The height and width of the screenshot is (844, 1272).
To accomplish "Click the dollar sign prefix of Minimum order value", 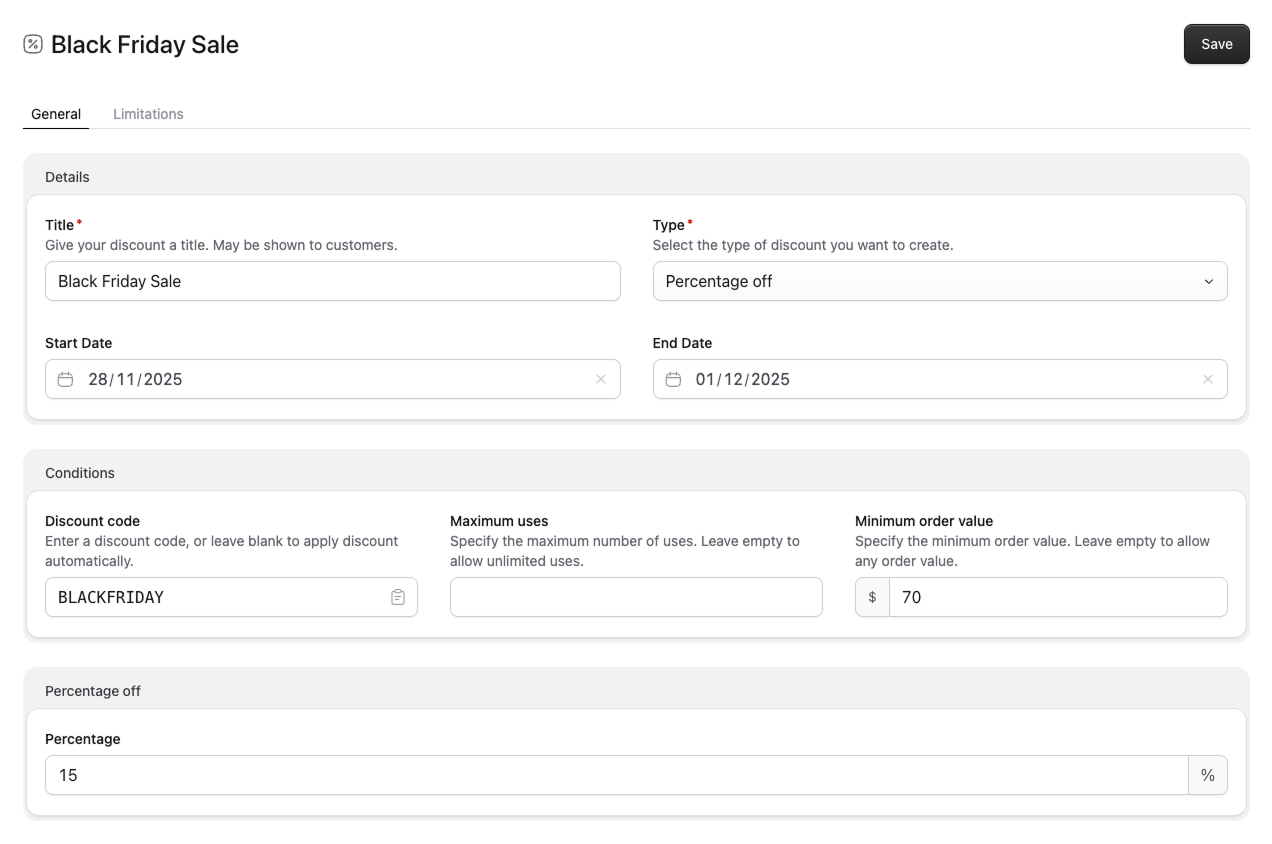I will [872, 597].
